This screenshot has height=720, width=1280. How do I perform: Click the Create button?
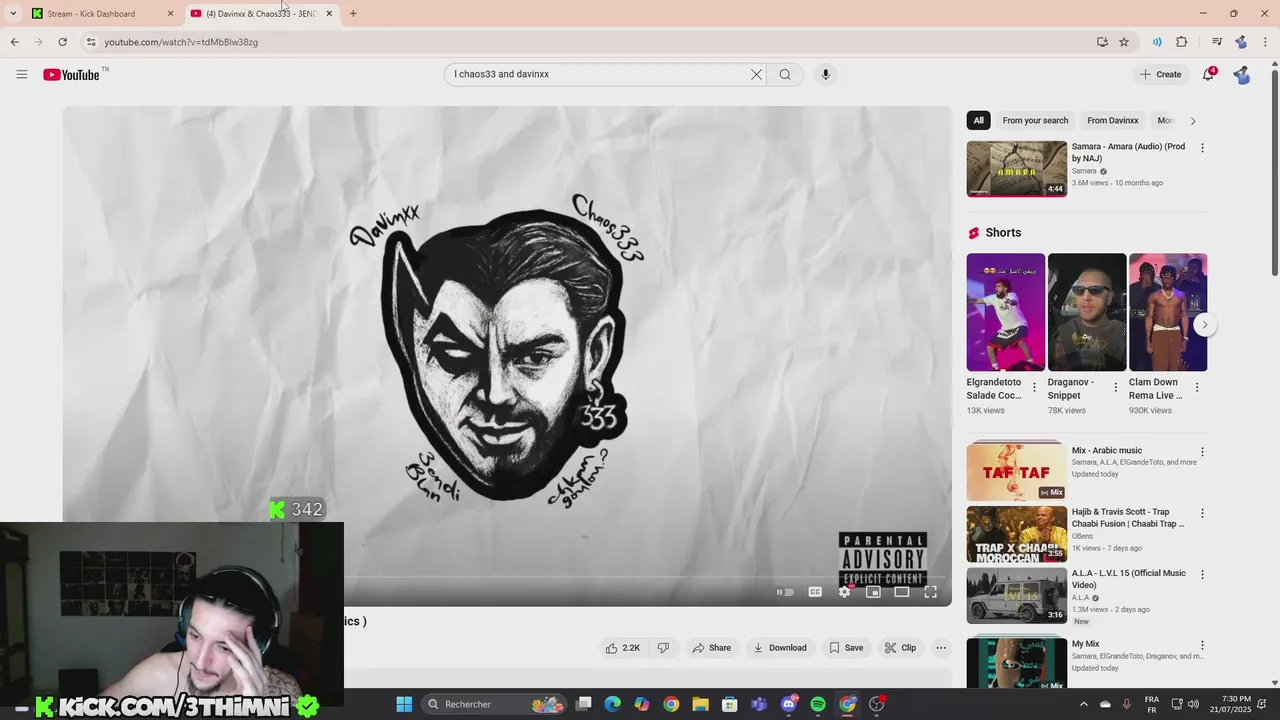(1160, 74)
